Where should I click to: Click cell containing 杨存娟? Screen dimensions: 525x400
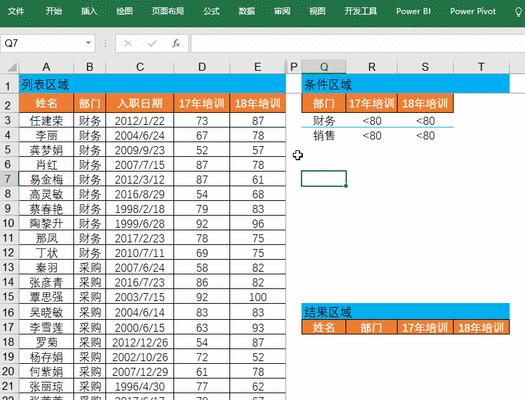click(x=46, y=357)
